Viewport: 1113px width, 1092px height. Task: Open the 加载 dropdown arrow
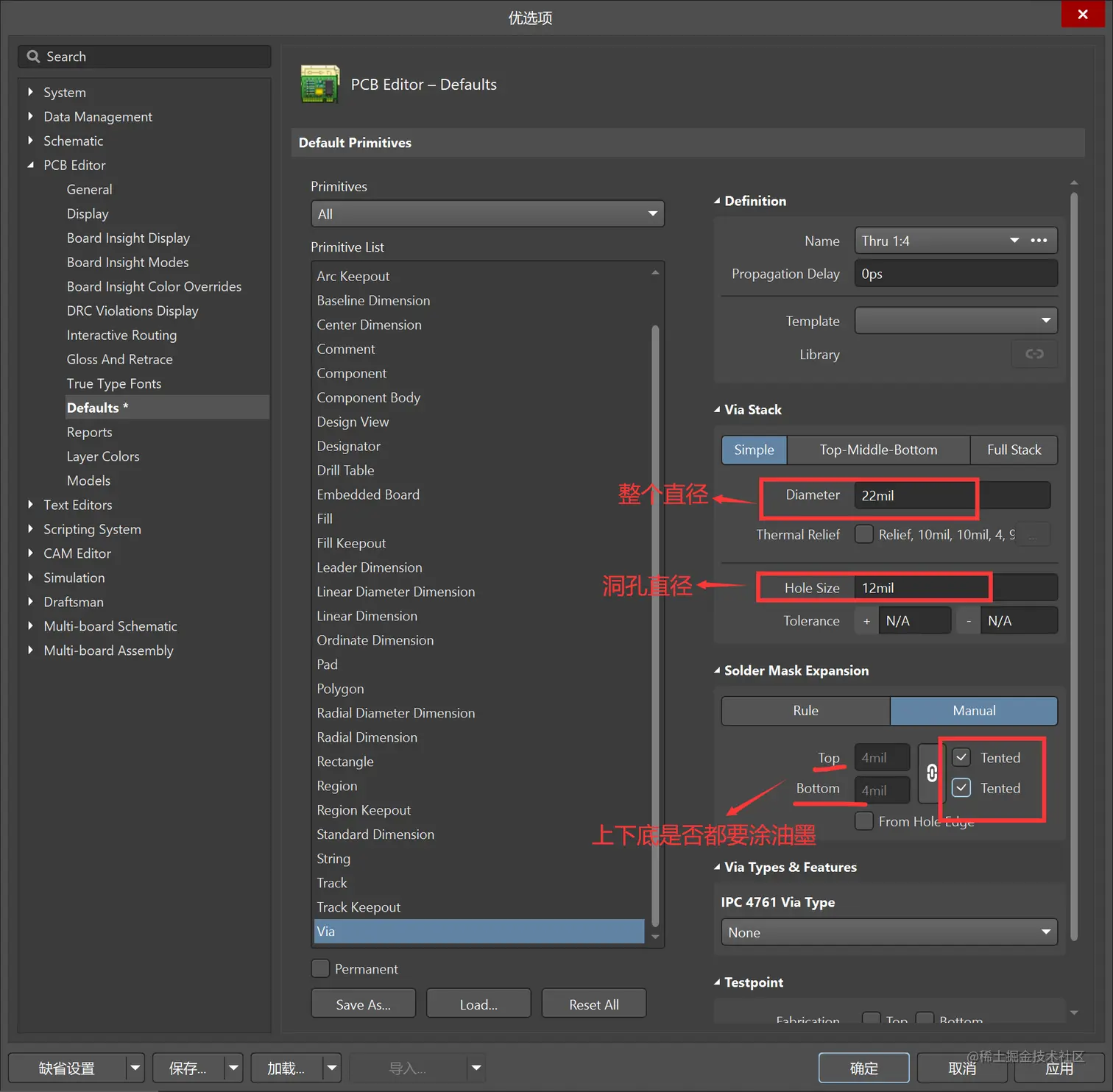point(332,1068)
